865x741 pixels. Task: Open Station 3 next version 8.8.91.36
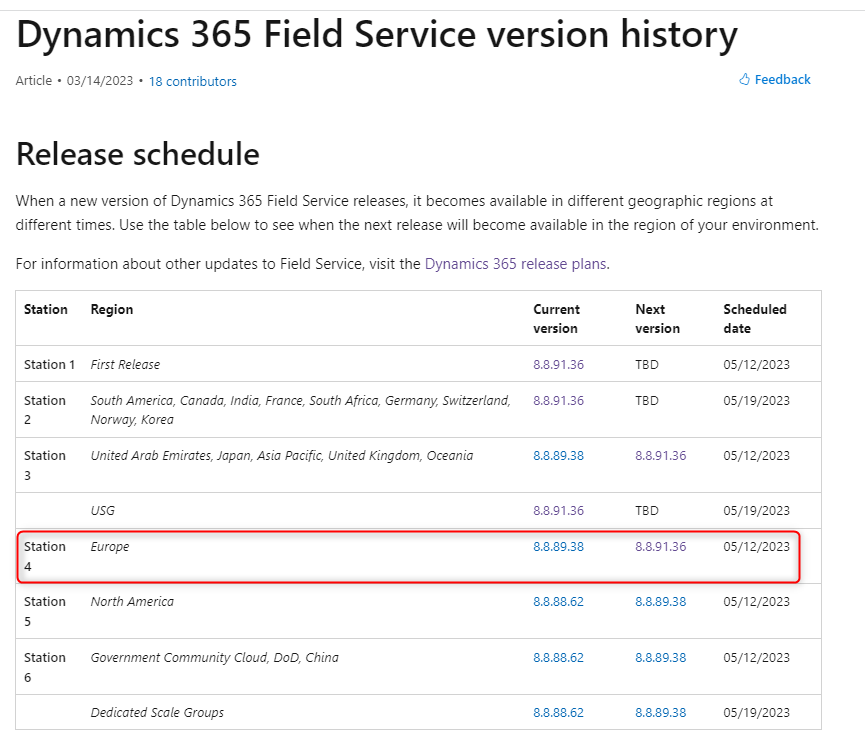pyautogui.click(x=660, y=456)
